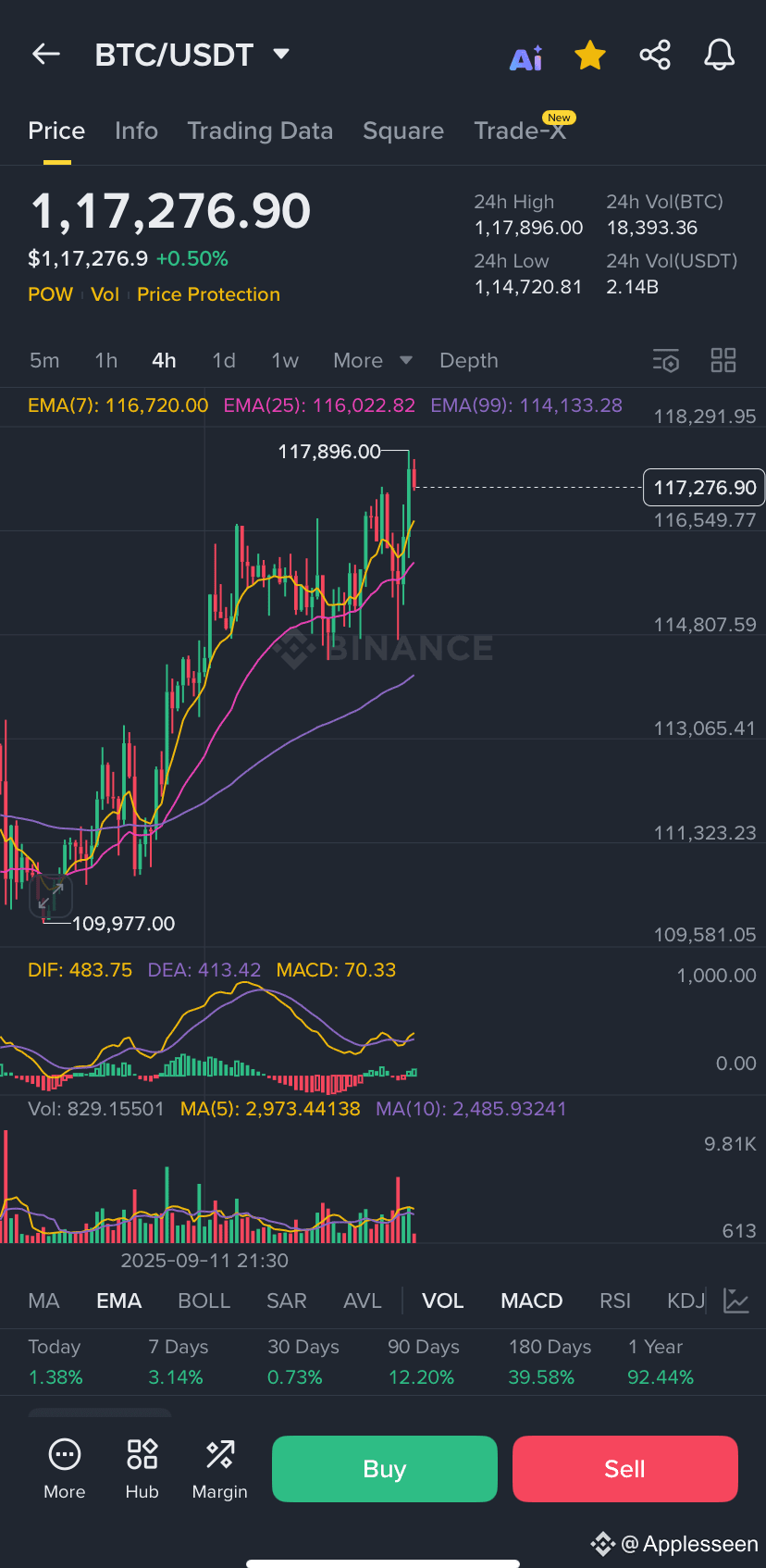Expand chart to fullscreen icon
This screenshot has height=1568, width=766.
52,895
